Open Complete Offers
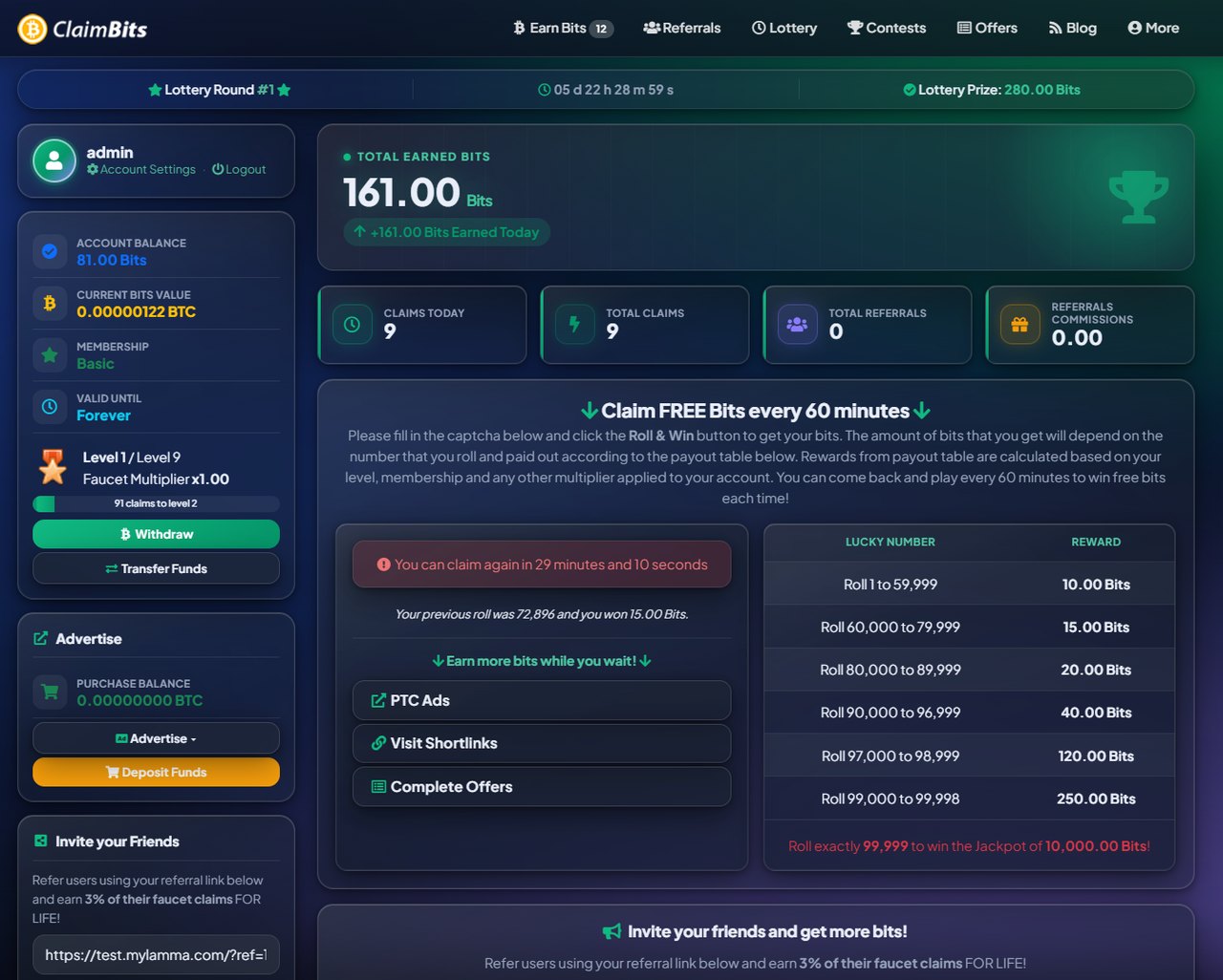The height and width of the screenshot is (980, 1223). [542, 787]
